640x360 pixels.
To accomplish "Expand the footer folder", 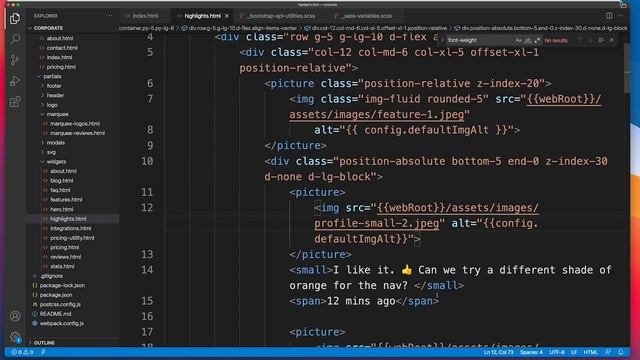I will click(x=54, y=86).
